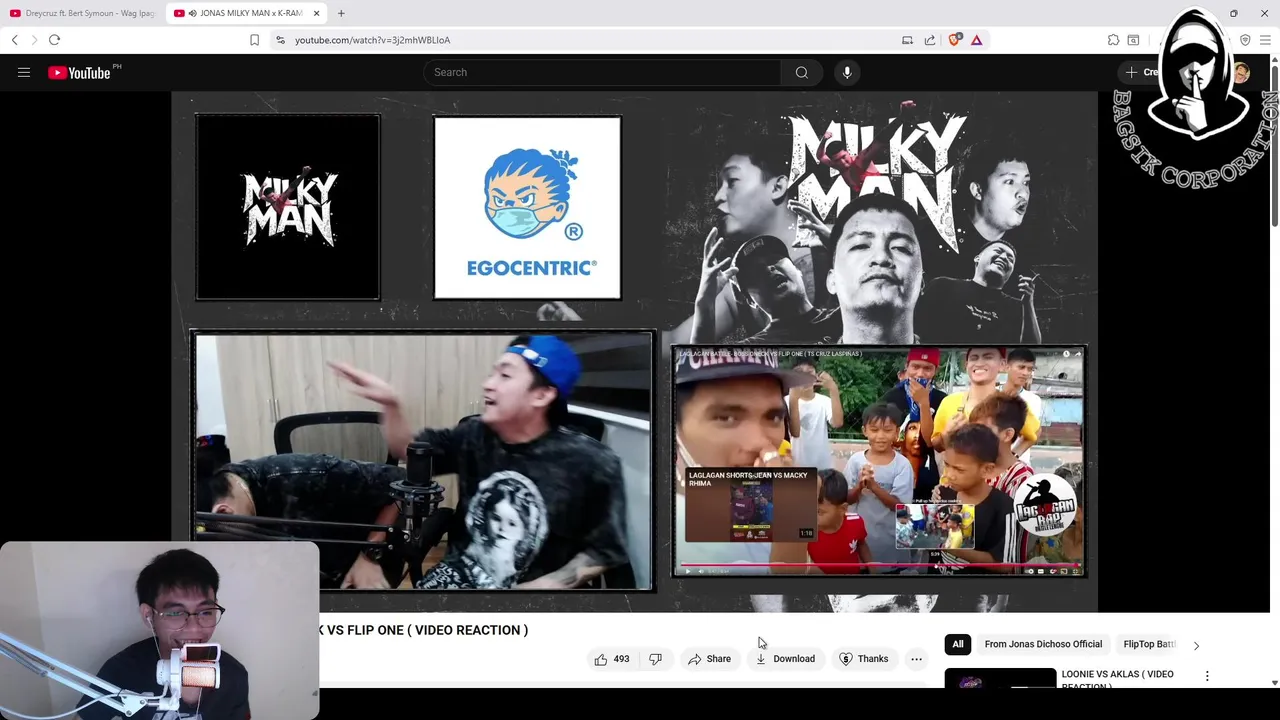Send a Thanks to the creator
Screen dimensions: 1280x720
(863, 659)
